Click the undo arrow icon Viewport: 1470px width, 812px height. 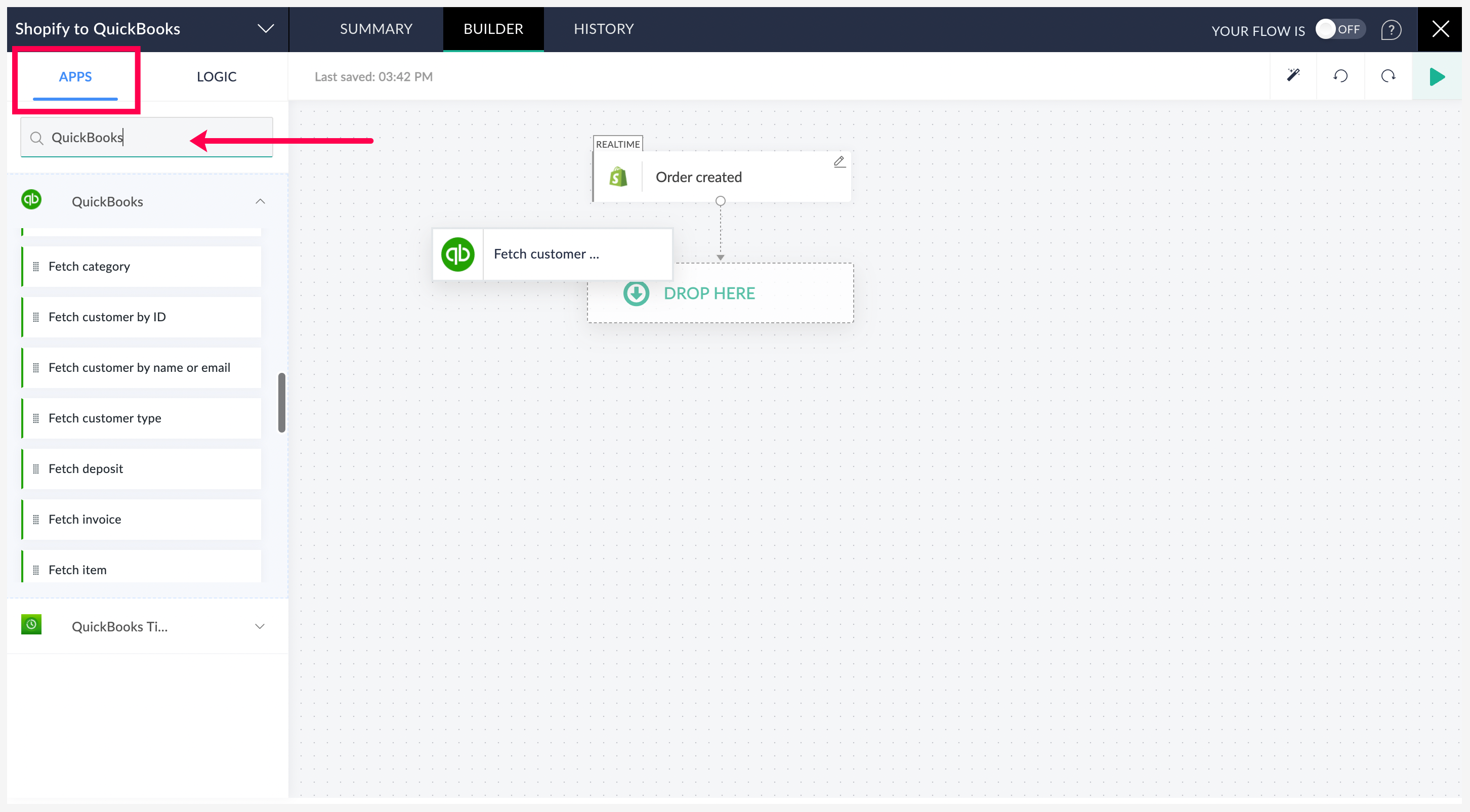coord(1340,76)
